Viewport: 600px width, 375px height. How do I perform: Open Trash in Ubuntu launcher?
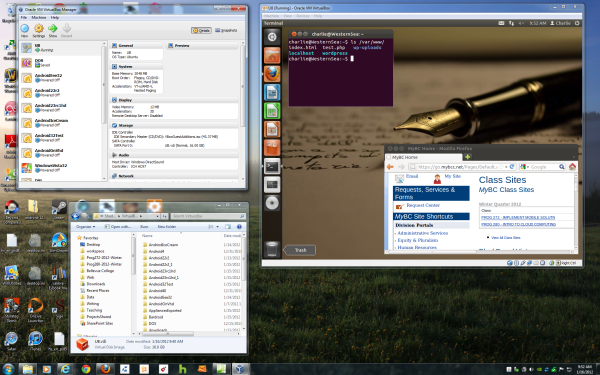tap(272, 249)
